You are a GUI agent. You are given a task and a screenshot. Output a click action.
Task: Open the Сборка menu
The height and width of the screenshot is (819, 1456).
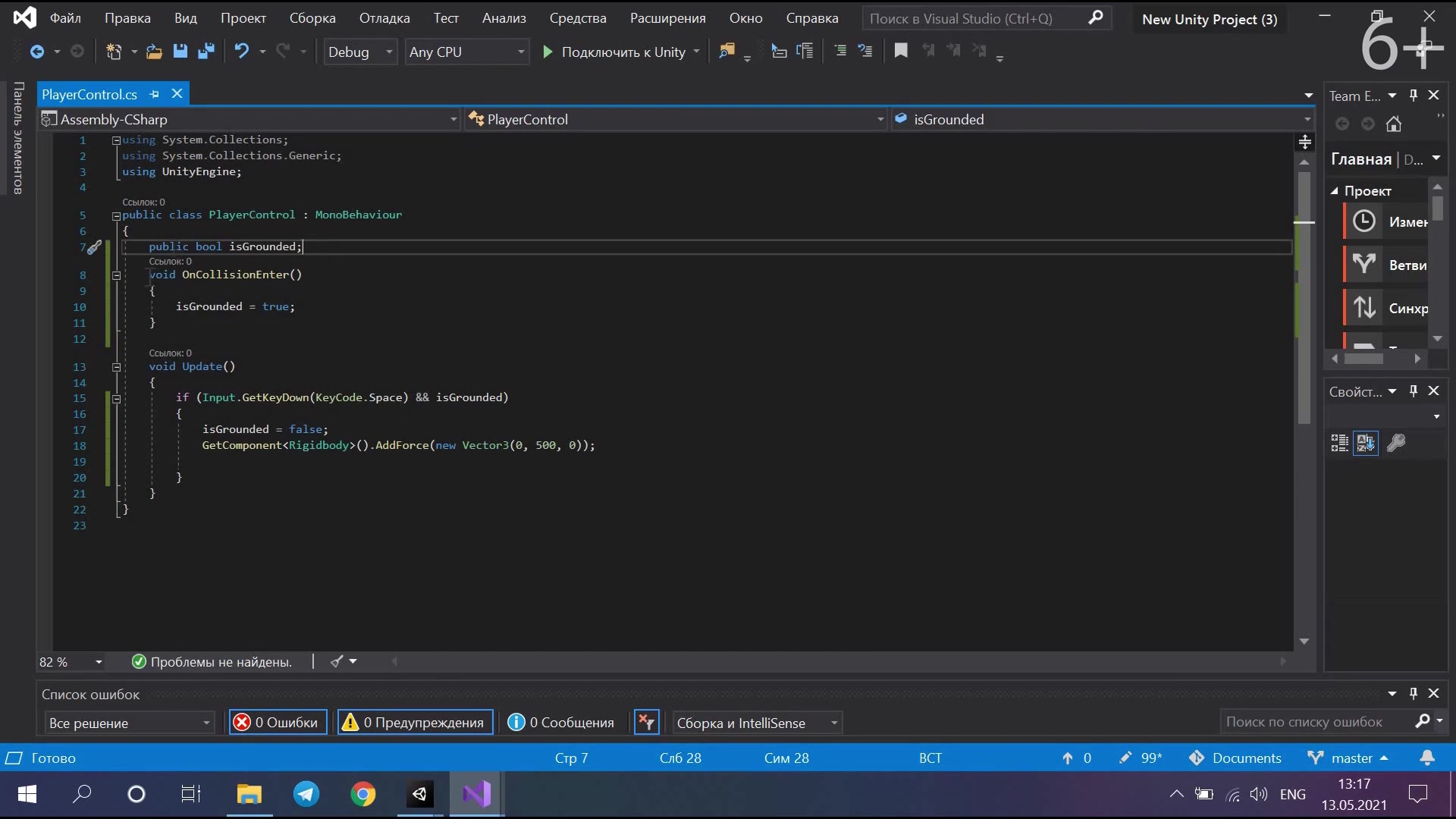point(311,17)
